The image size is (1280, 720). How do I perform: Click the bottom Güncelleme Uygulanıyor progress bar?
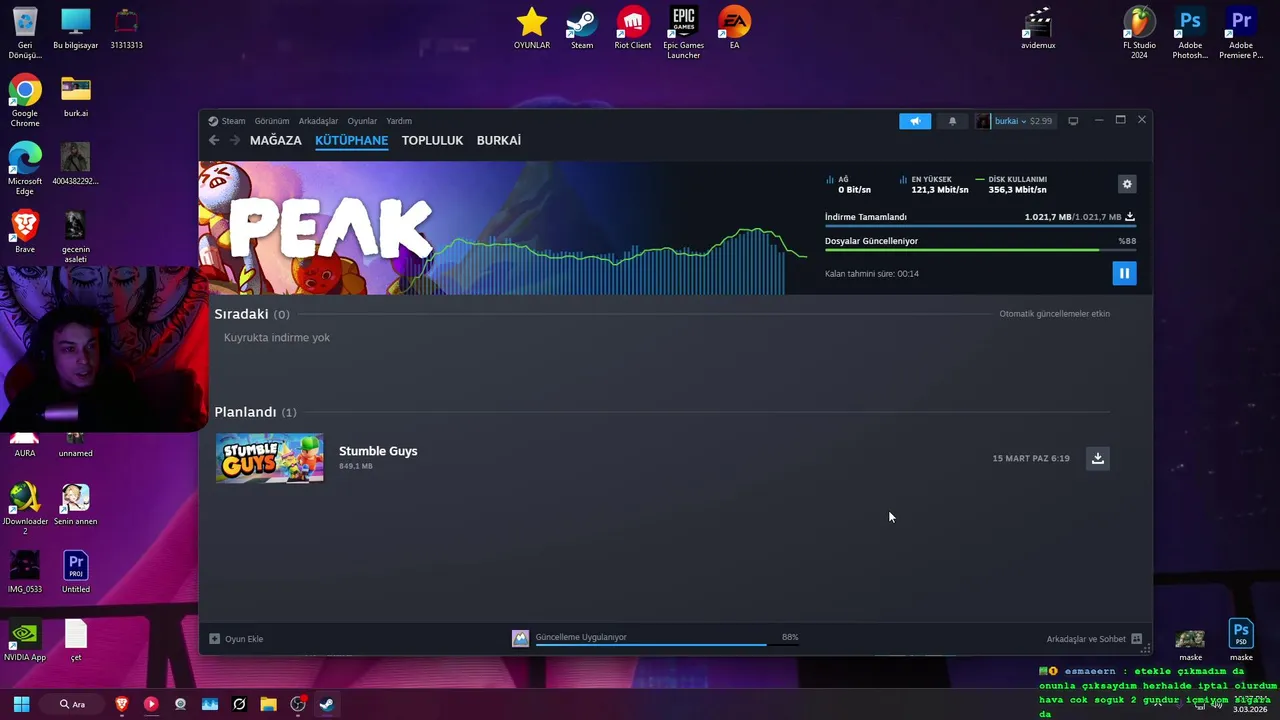667,645
